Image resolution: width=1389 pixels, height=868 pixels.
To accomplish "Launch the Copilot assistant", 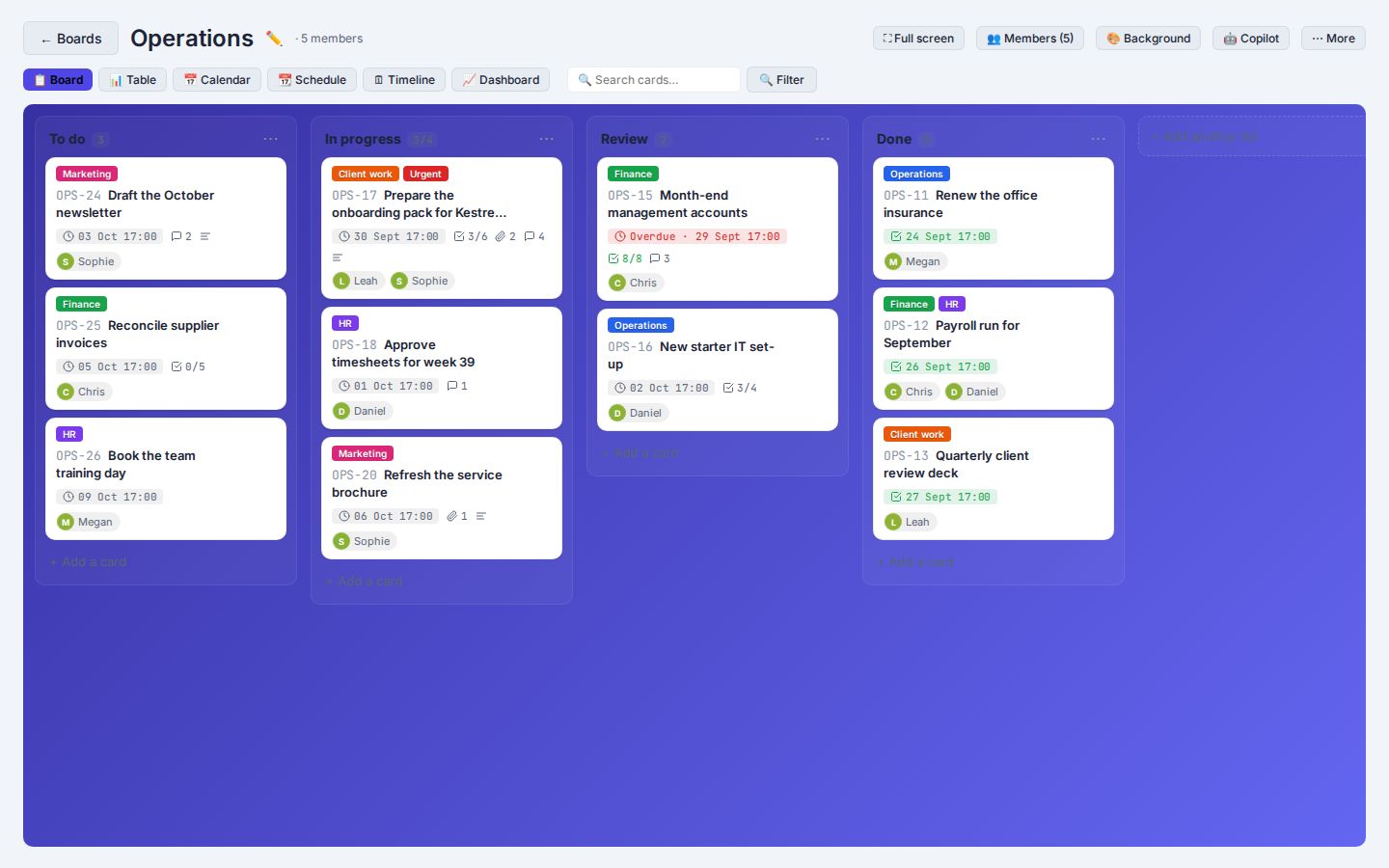I will [1251, 39].
